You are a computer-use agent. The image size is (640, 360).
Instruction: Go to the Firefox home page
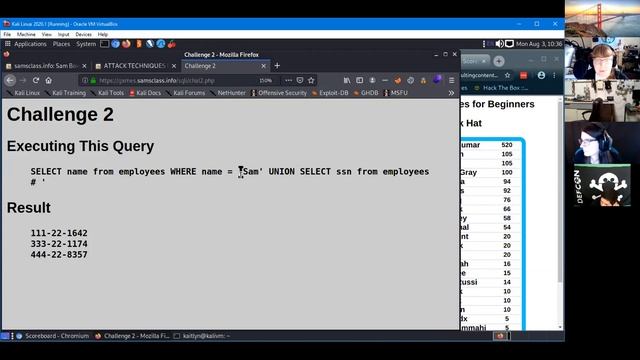point(49,80)
